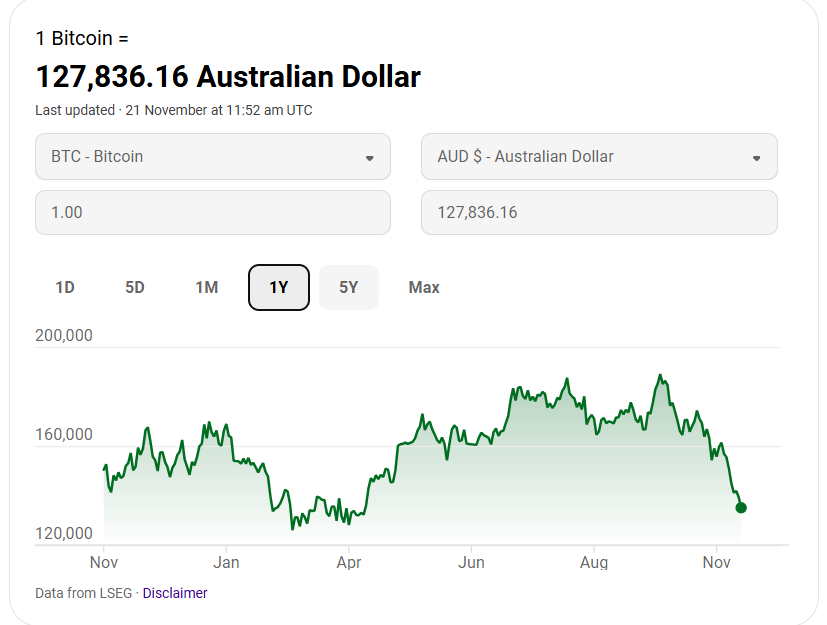Switch chart to the 5D range

tap(135, 288)
